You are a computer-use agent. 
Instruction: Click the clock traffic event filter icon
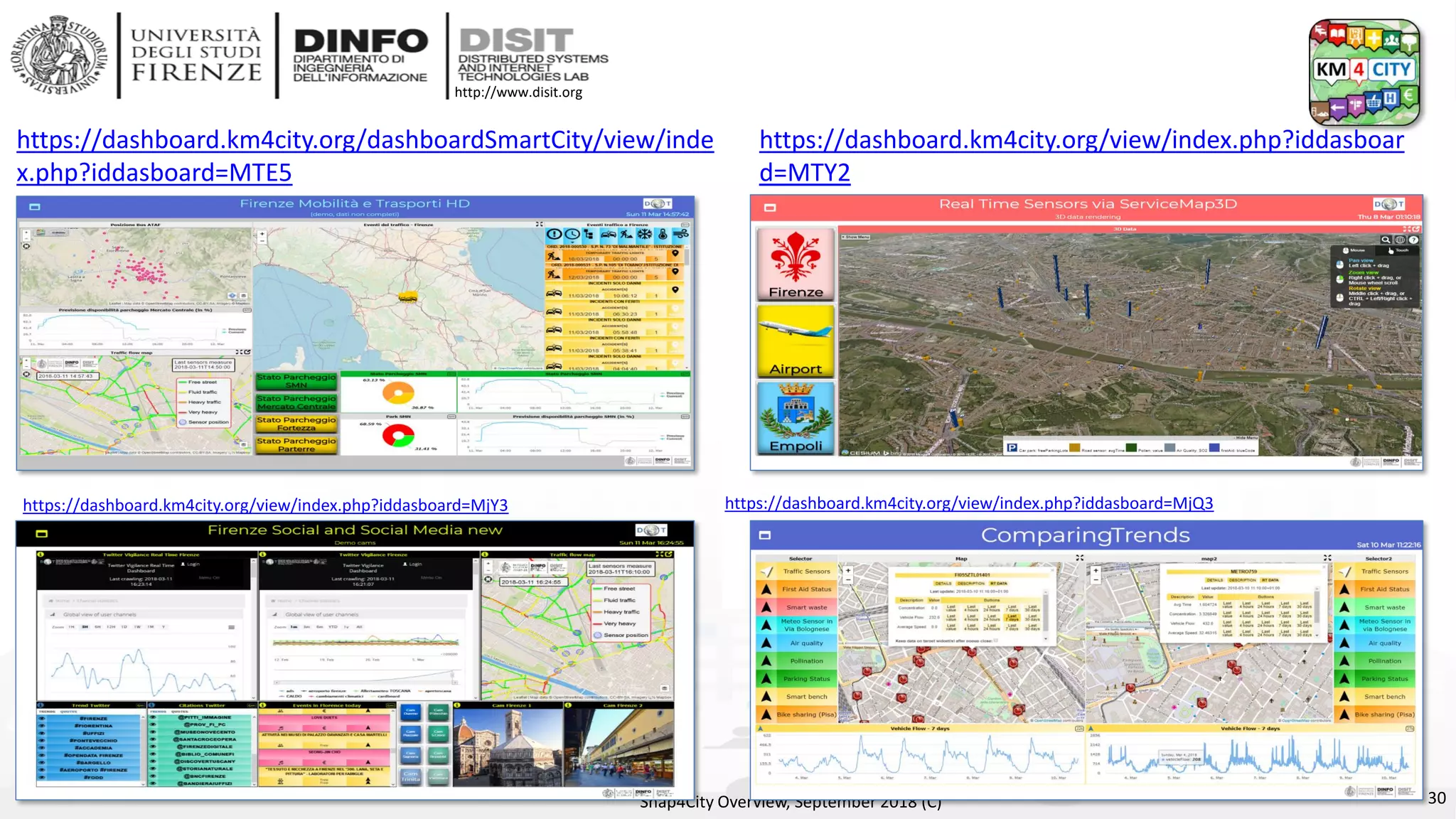coord(572,234)
